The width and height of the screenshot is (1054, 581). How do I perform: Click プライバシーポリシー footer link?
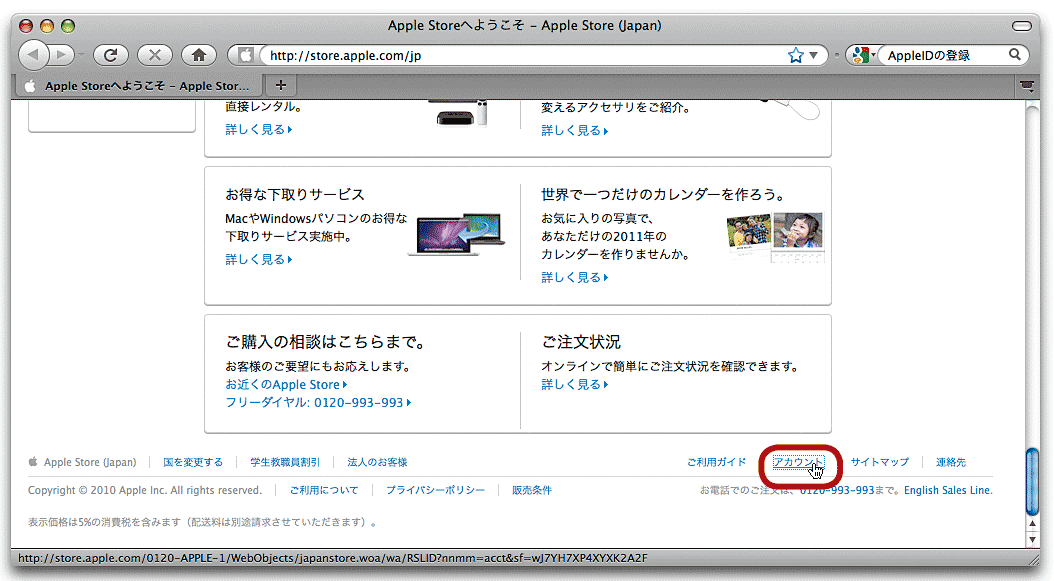[435, 490]
